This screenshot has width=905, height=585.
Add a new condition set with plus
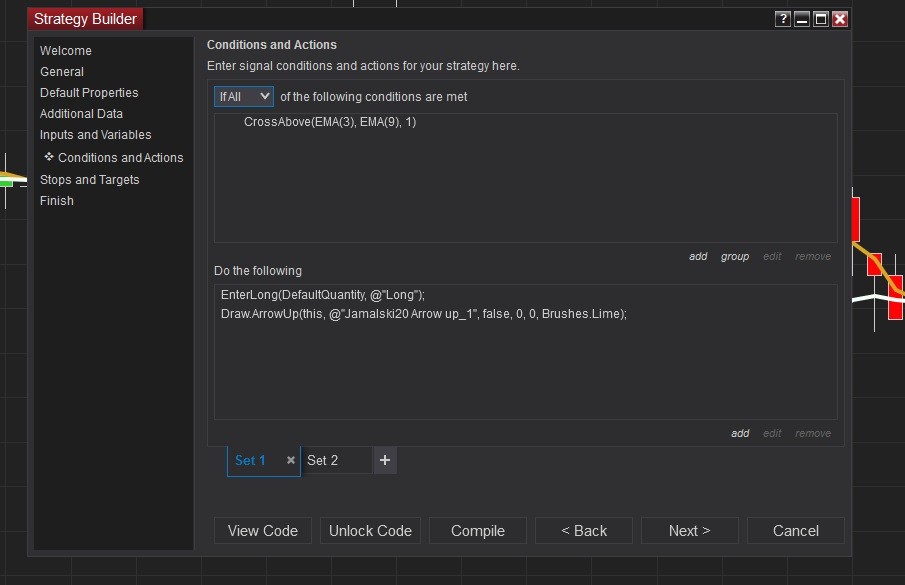click(x=385, y=460)
